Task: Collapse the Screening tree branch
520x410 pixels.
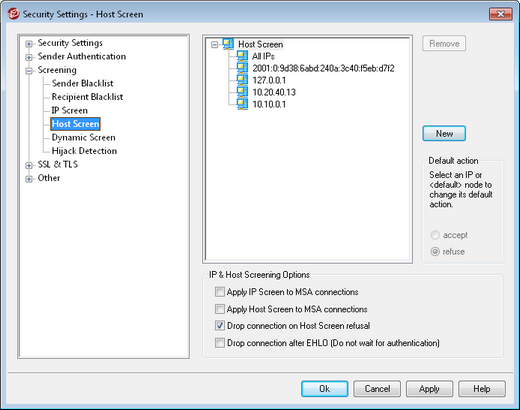Action: click(x=29, y=71)
